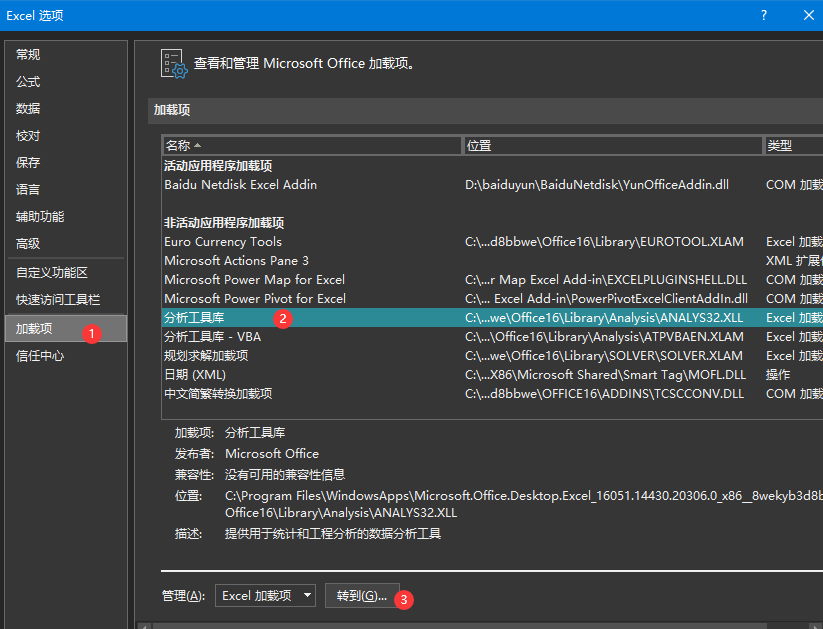Click publisher value Microsoft Office
The image size is (823, 629).
click(272, 454)
